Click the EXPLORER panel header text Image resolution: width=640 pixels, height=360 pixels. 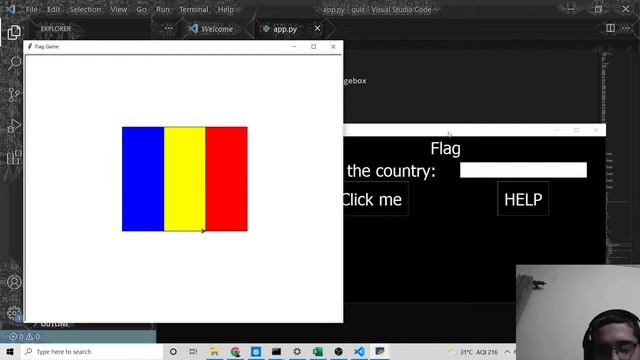click(x=56, y=29)
